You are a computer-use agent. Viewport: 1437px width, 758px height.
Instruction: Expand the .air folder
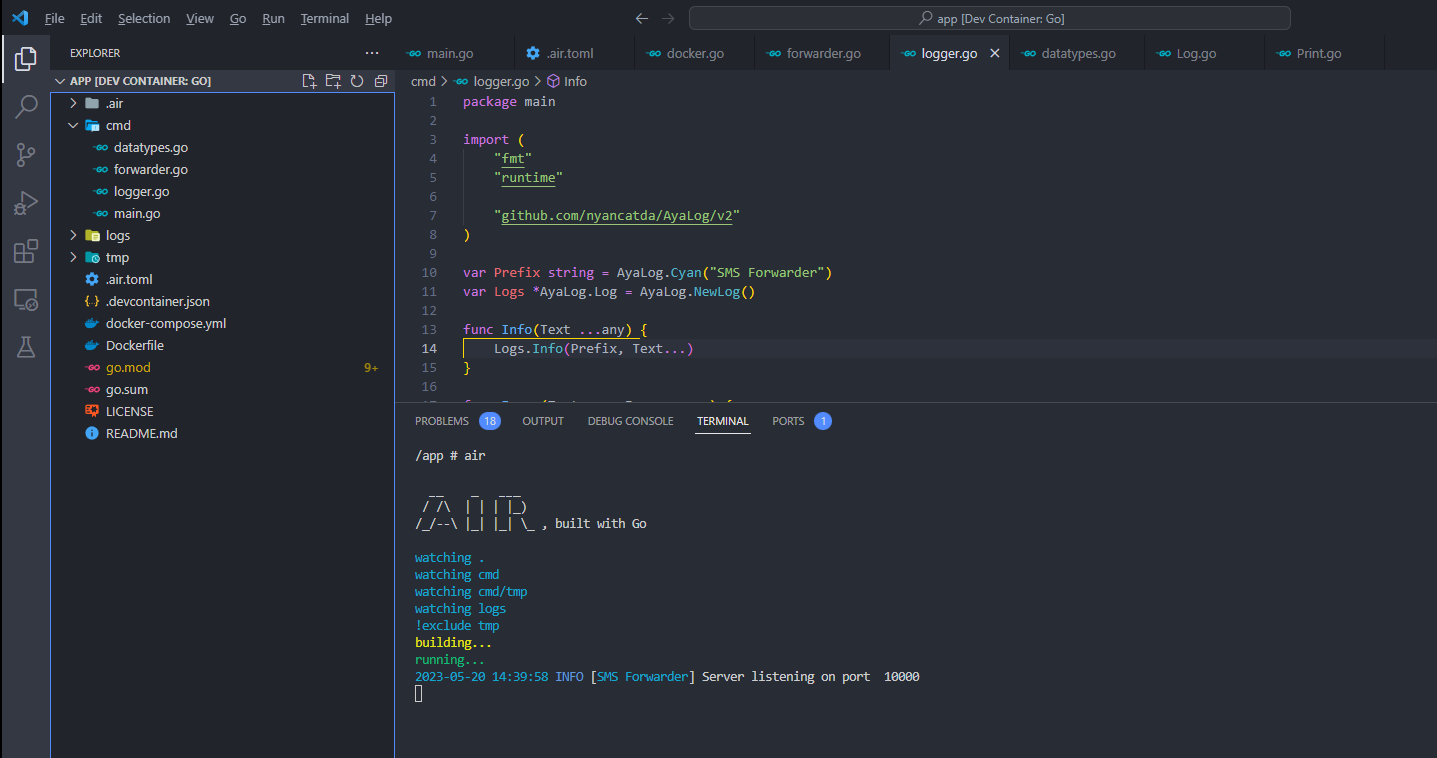click(x=73, y=103)
